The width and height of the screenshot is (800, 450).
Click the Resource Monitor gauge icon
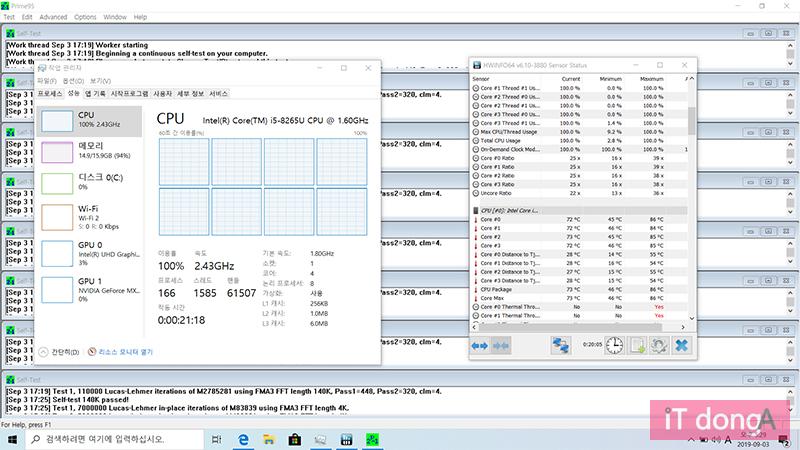click(92, 352)
